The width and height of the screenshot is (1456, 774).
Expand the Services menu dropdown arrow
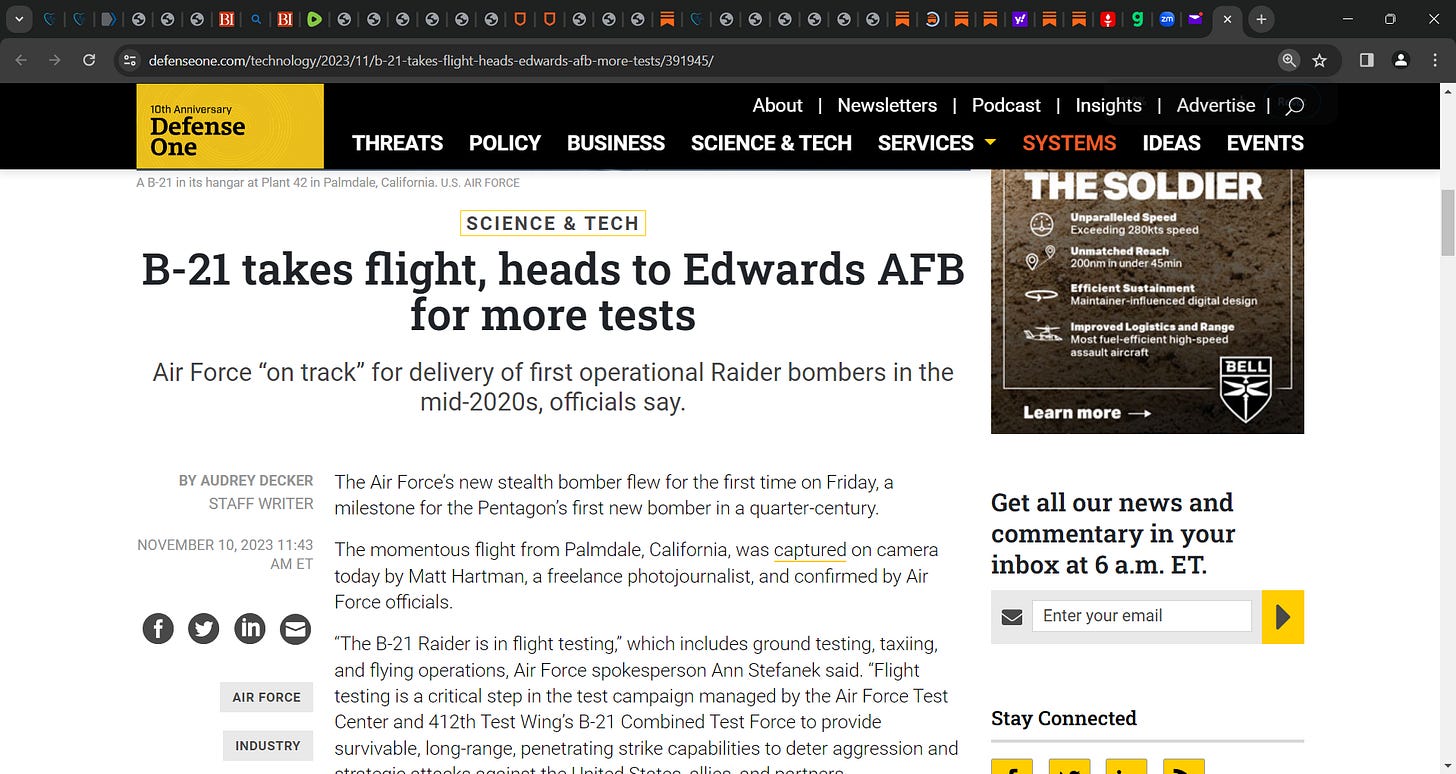click(990, 142)
